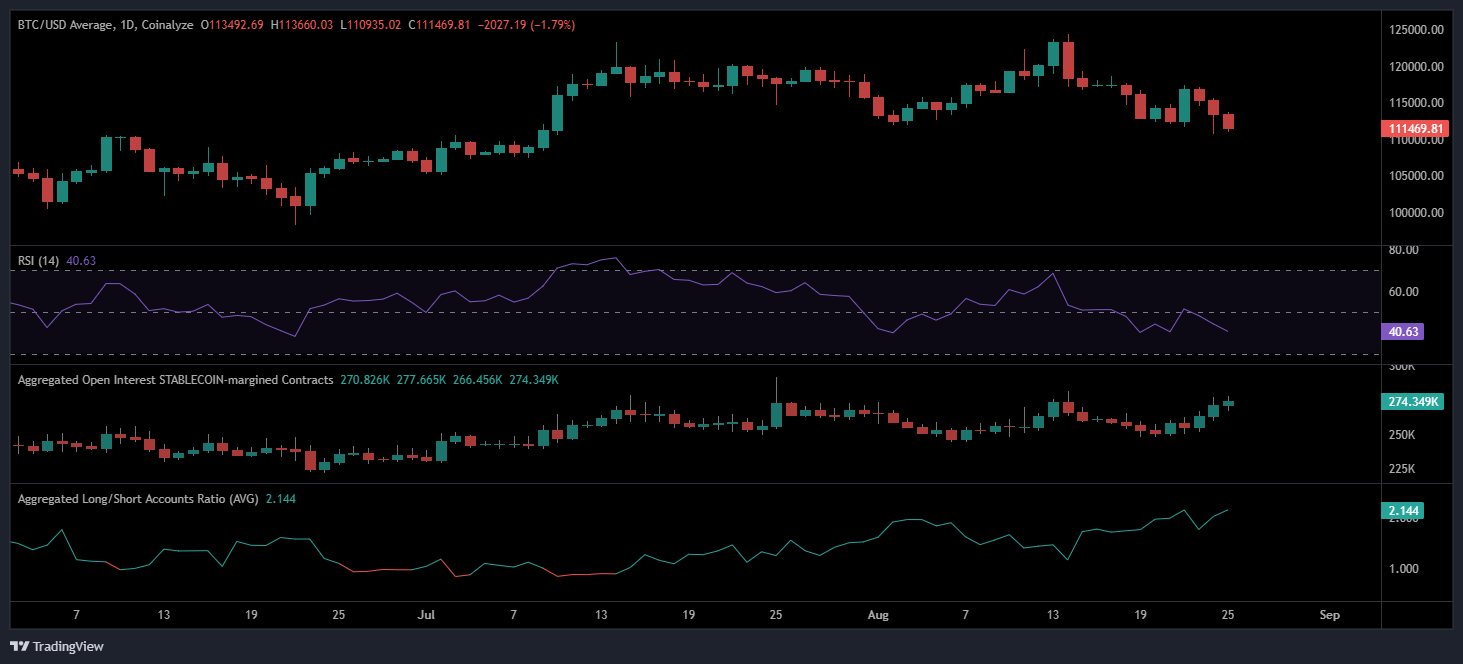1463x664 pixels.
Task: Click the red 111469.81 current price tag
Action: [x=1413, y=128]
